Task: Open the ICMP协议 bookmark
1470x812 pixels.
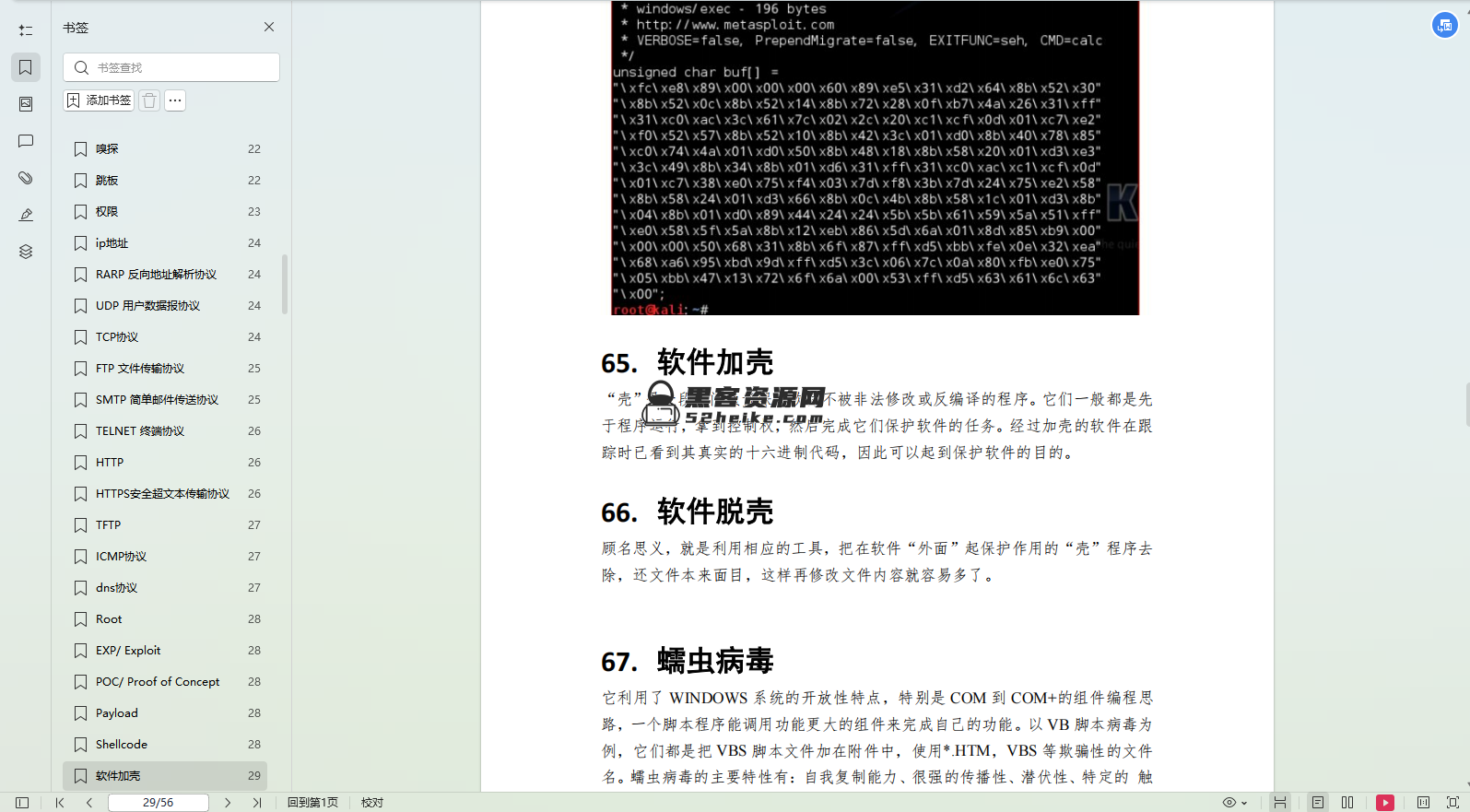Action: 165,557
